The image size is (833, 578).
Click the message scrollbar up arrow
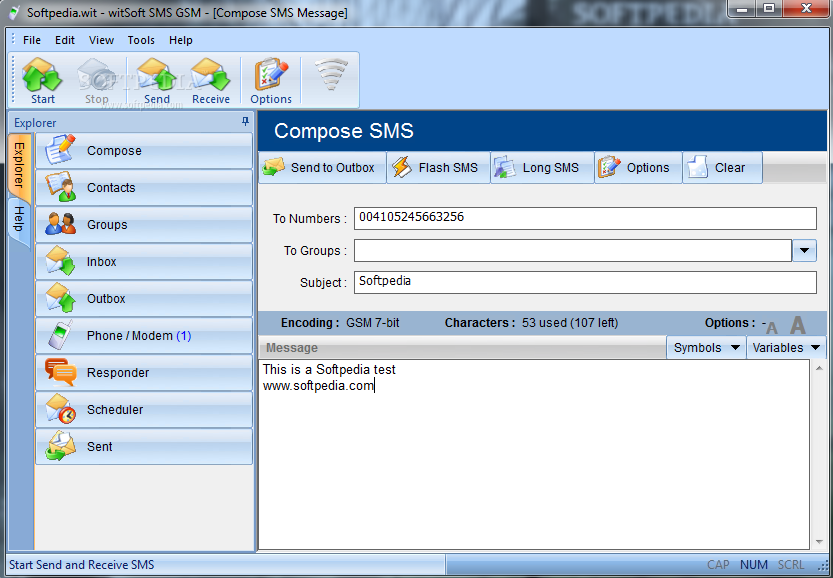tap(819, 368)
